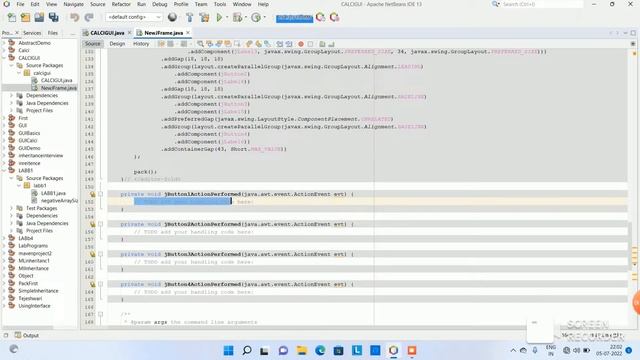Click the Debug Project toolbar icon

pyautogui.click(x=237, y=17)
